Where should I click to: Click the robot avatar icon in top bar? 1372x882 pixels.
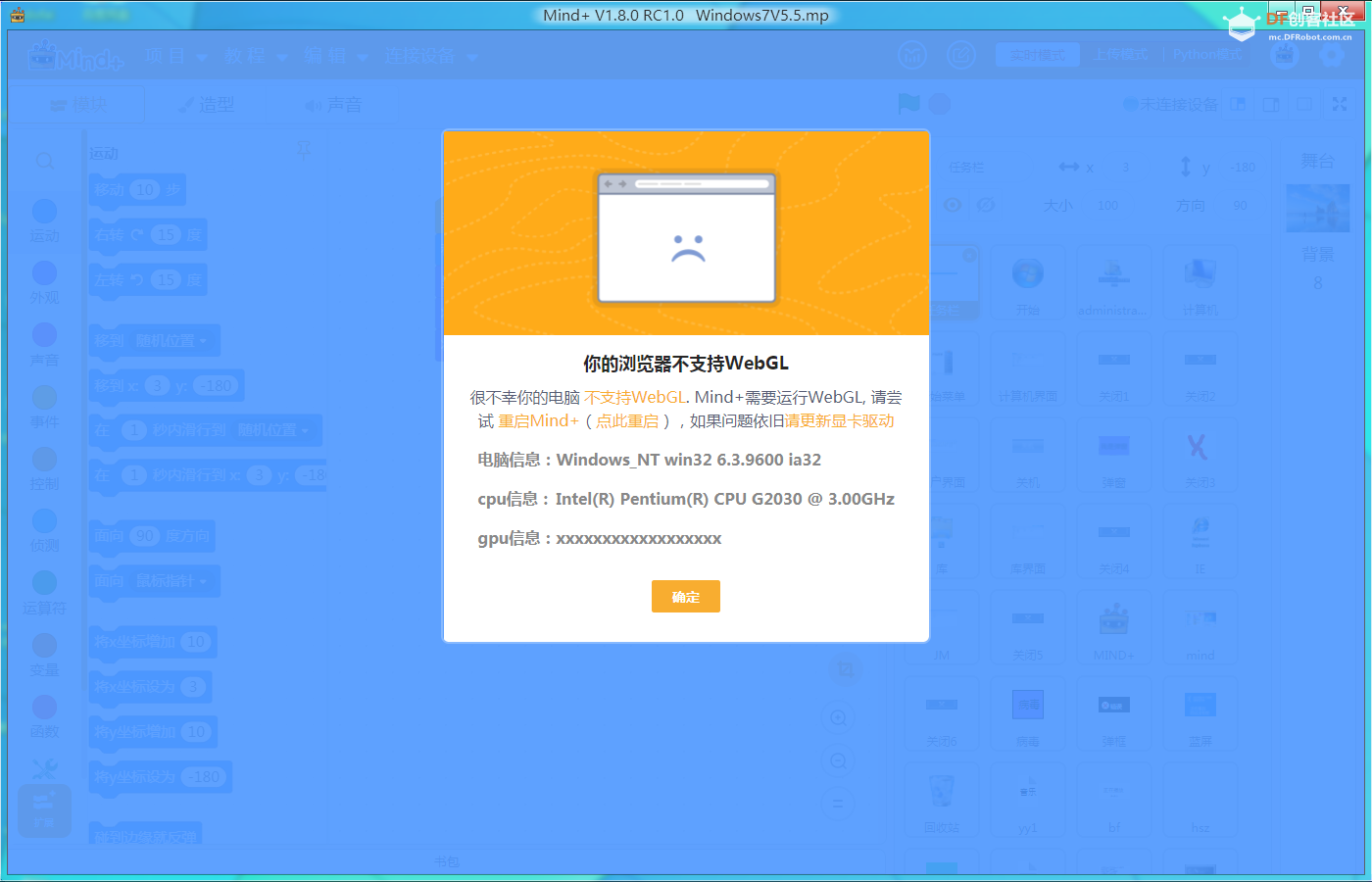[x=1285, y=55]
